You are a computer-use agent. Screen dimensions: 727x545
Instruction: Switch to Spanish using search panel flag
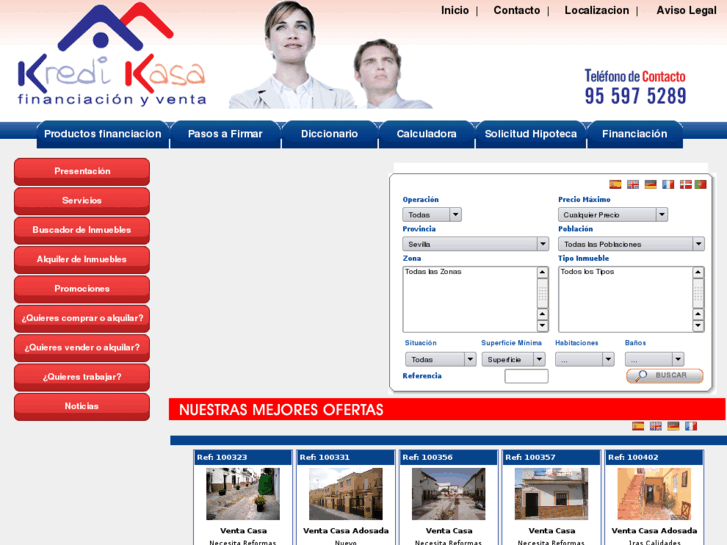[x=615, y=184]
